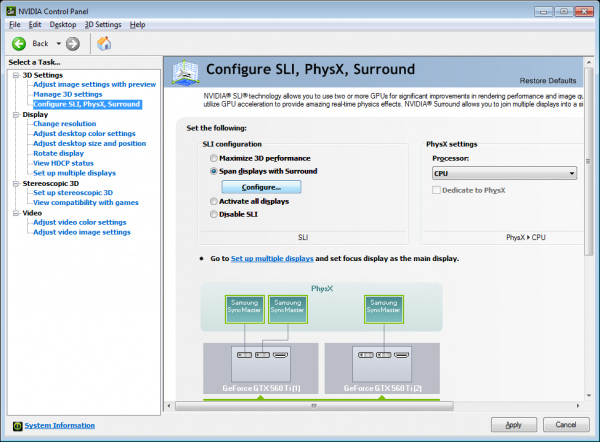600x442 pixels.
Task: Select second Samsung SyncMaster display icon
Action: pyautogui.click(x=288, y=309)
